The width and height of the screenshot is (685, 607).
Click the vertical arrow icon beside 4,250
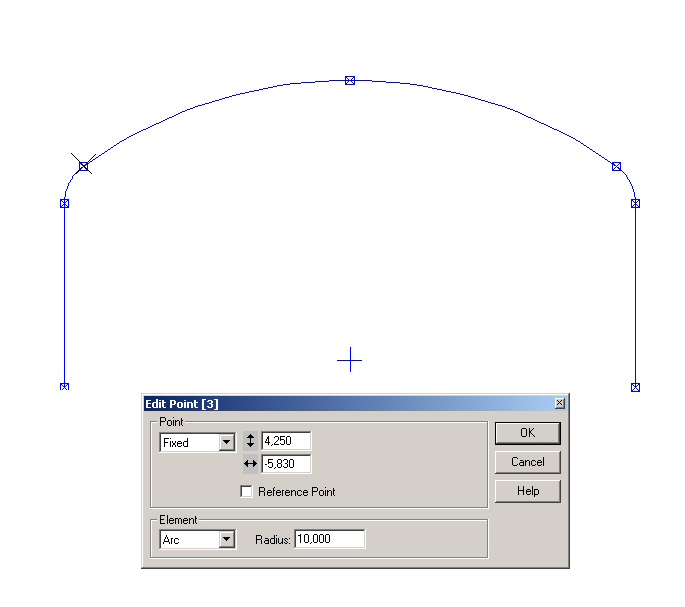tap(250, 441)
